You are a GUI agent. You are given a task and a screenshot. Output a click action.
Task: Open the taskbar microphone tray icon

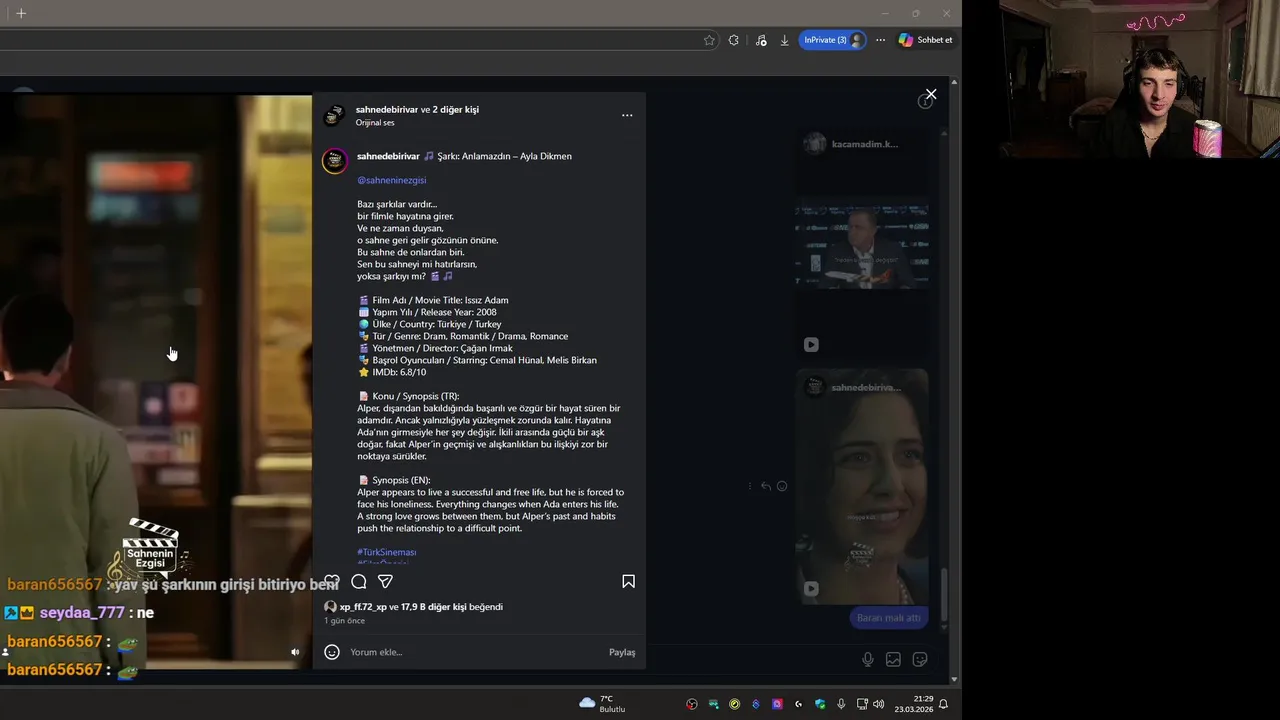(841, 704)
